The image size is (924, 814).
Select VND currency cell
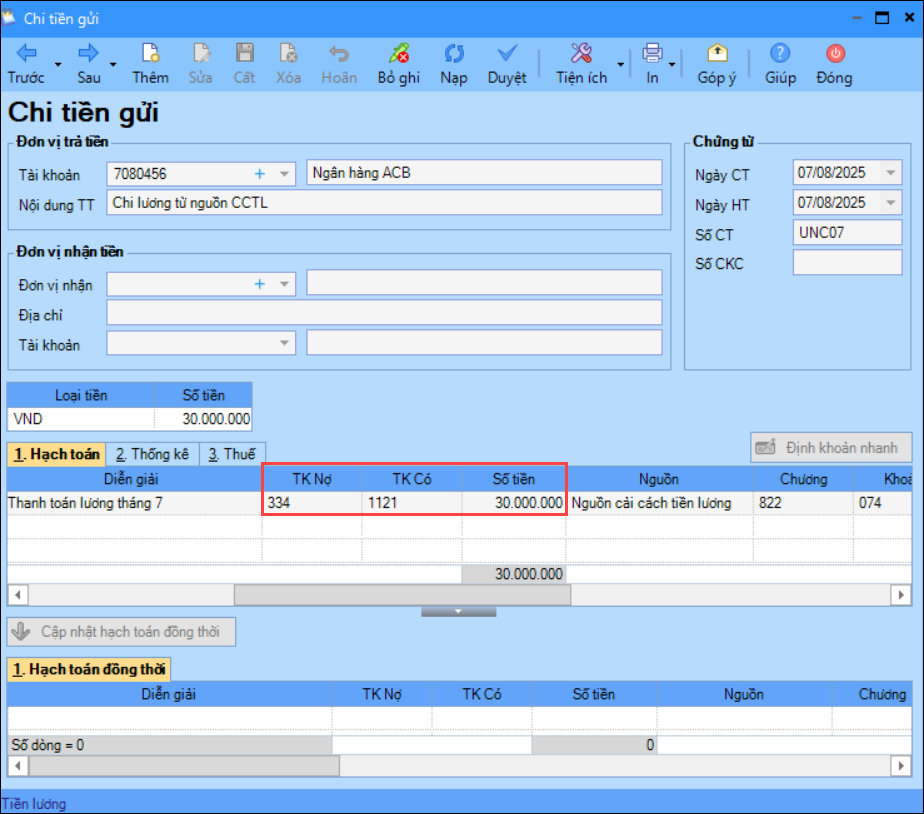(81, 419)
